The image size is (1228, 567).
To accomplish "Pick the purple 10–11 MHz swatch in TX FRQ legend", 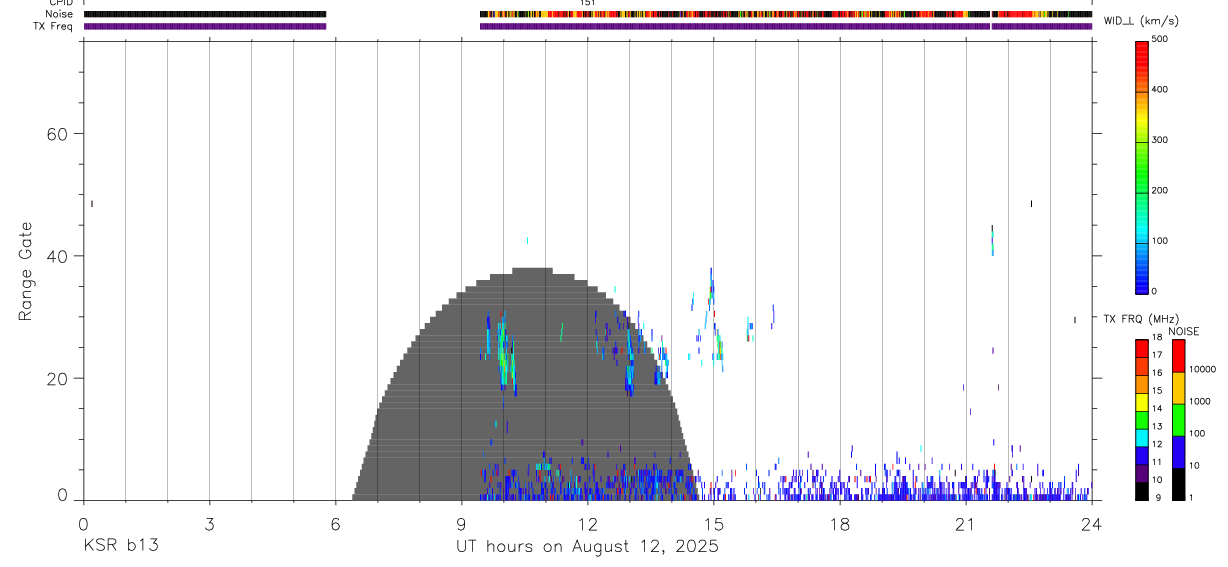I will 1142,474.
